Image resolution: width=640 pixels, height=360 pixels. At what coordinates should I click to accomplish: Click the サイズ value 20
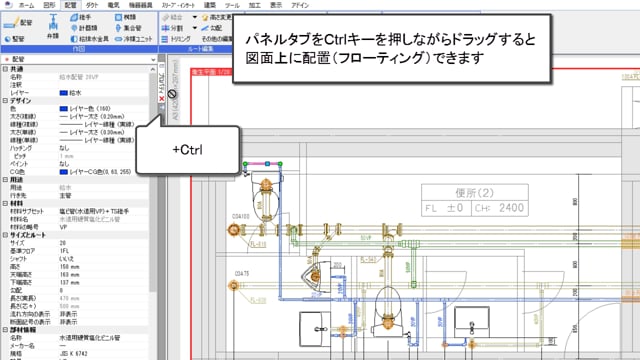tap(62, 243)
